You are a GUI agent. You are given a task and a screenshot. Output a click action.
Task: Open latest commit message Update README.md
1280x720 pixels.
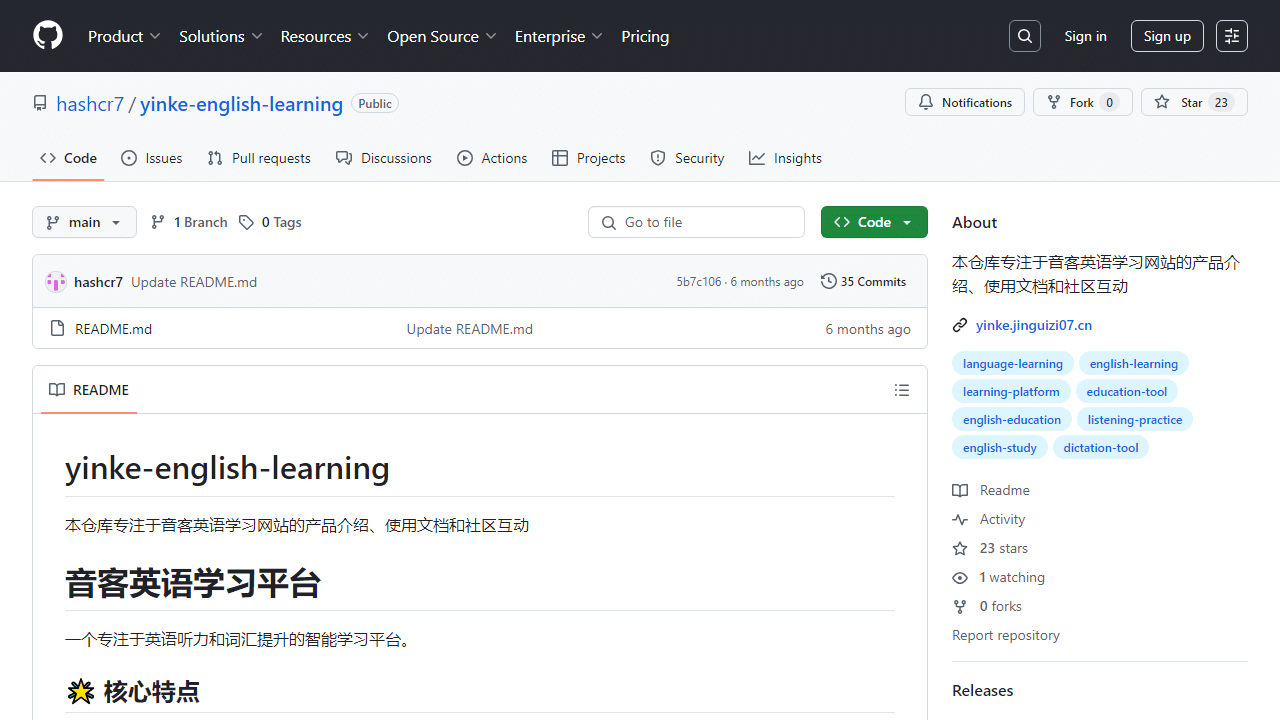194,282
